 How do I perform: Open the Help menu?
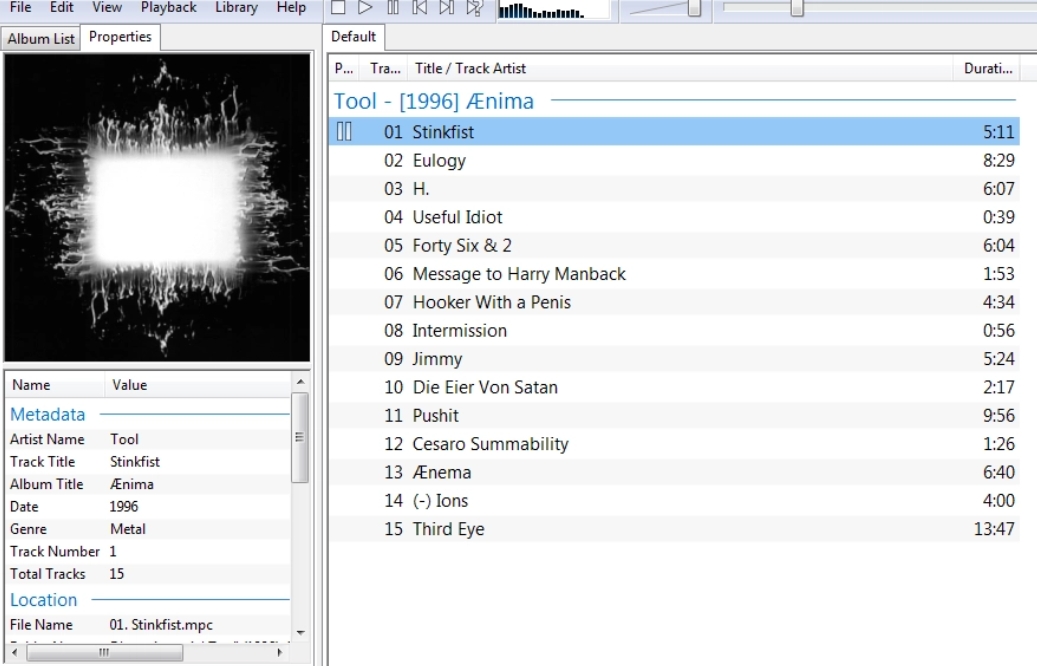[291, 7]
